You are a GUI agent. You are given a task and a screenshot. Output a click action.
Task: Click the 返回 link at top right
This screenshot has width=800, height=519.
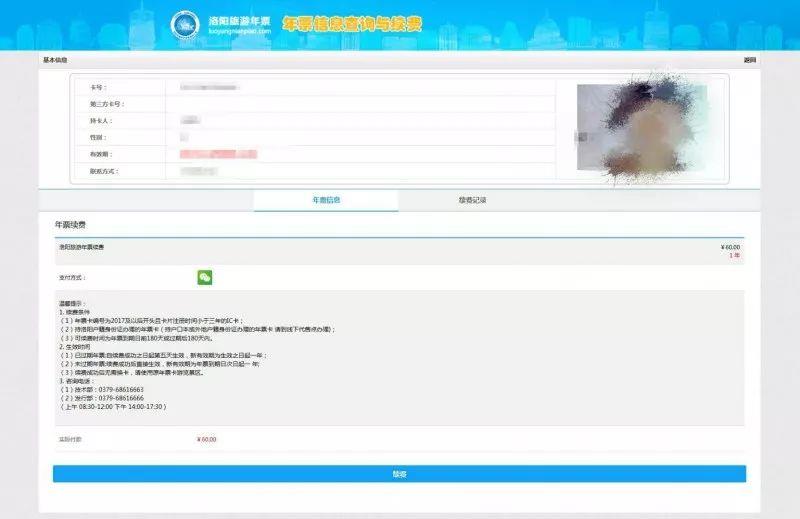coord(750,60)
